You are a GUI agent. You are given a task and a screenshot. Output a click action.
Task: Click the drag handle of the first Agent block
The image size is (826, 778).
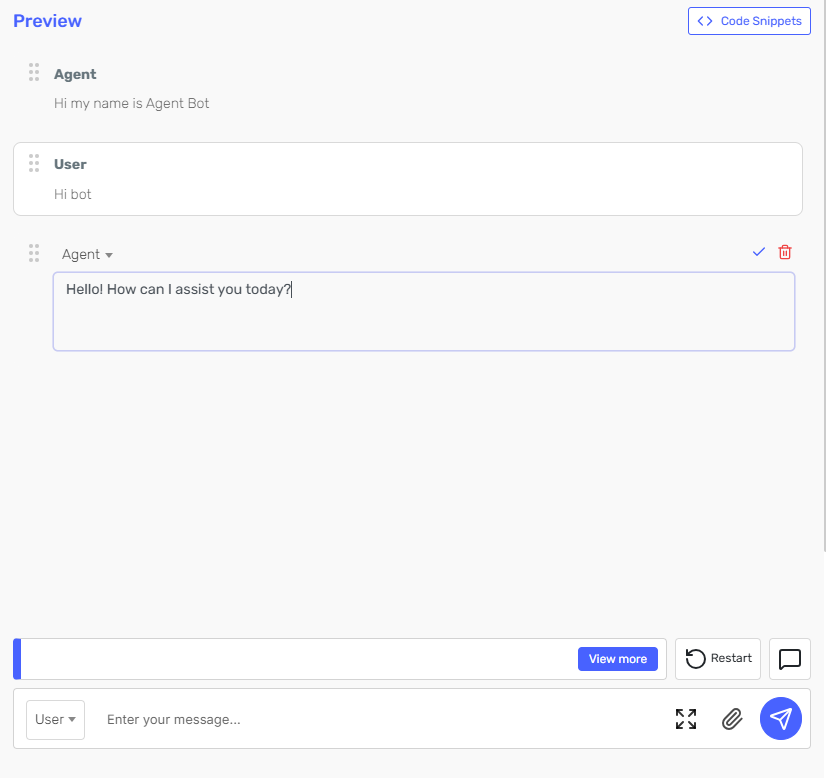pos(33,72)
